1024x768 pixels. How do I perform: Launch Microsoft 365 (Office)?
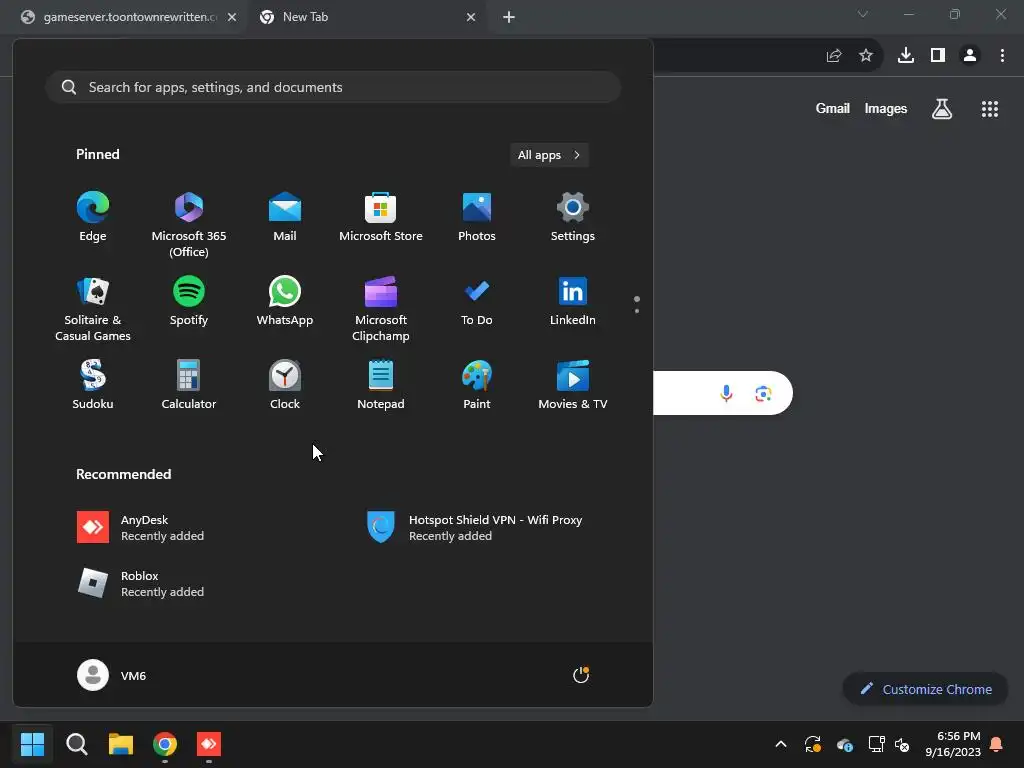[189, 224]
